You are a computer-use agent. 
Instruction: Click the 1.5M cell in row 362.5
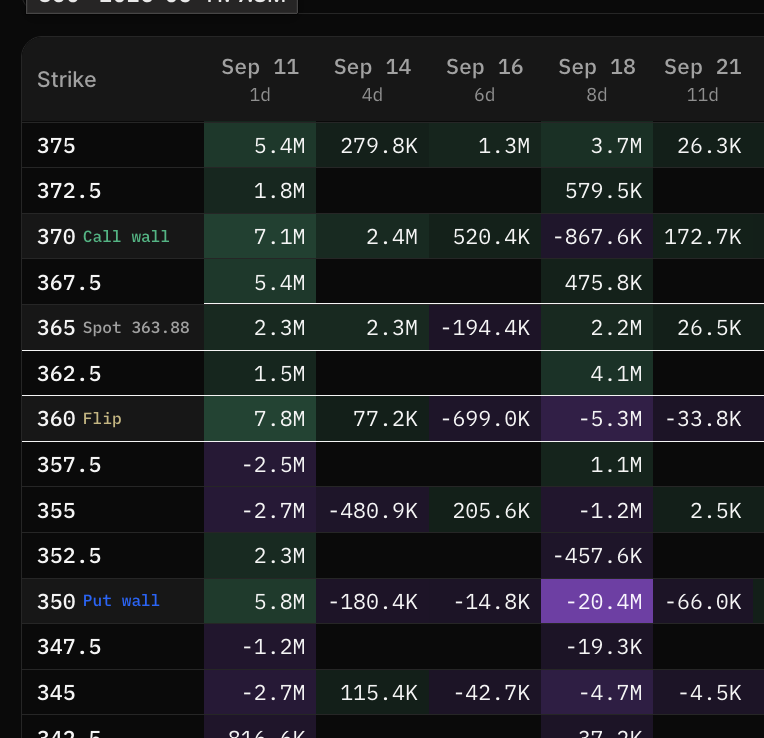[260, 374]
